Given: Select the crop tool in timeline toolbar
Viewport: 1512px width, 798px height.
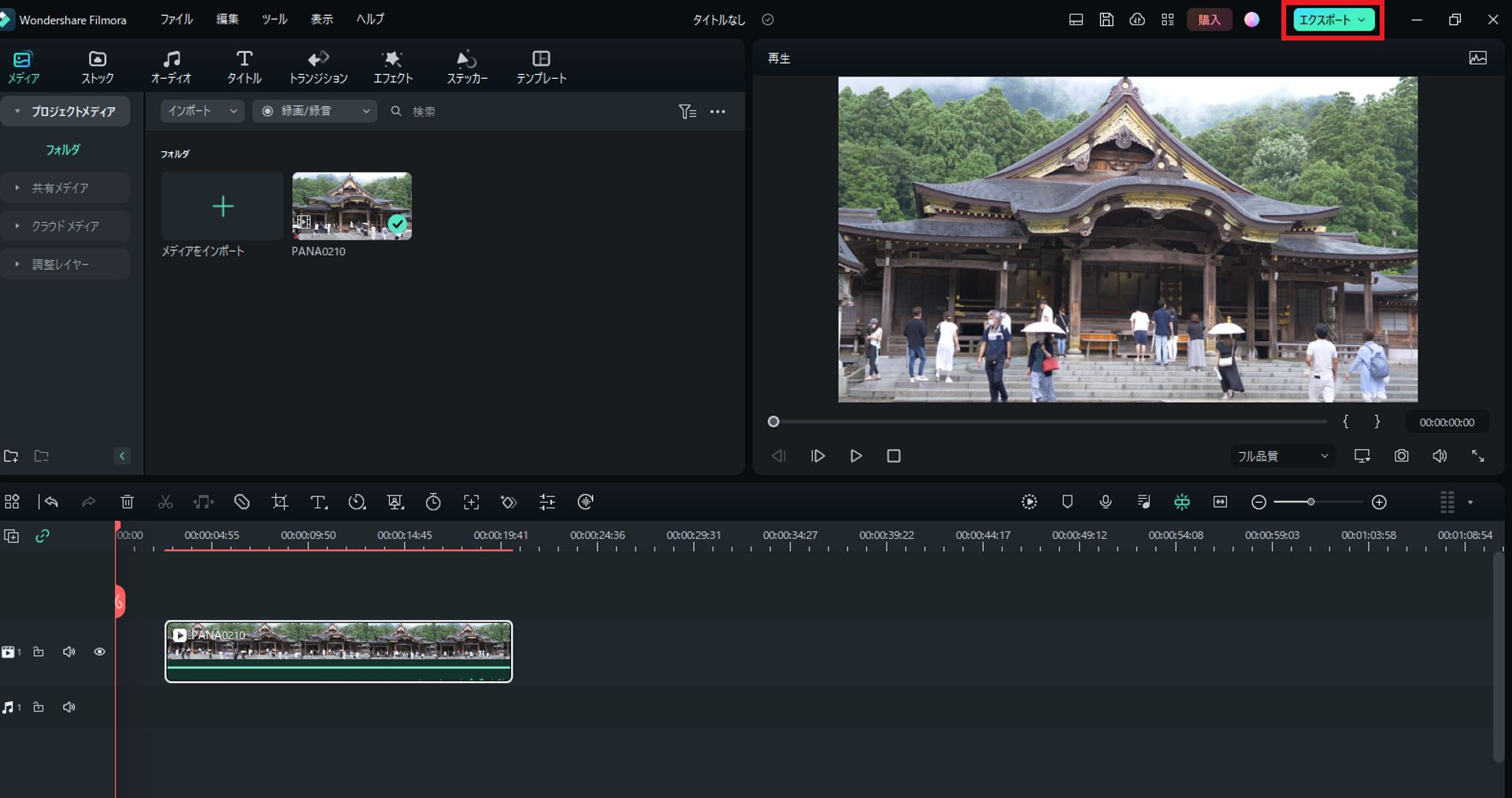Looking at the screenshot, I should pyautogui.click(x=280, y=502).
